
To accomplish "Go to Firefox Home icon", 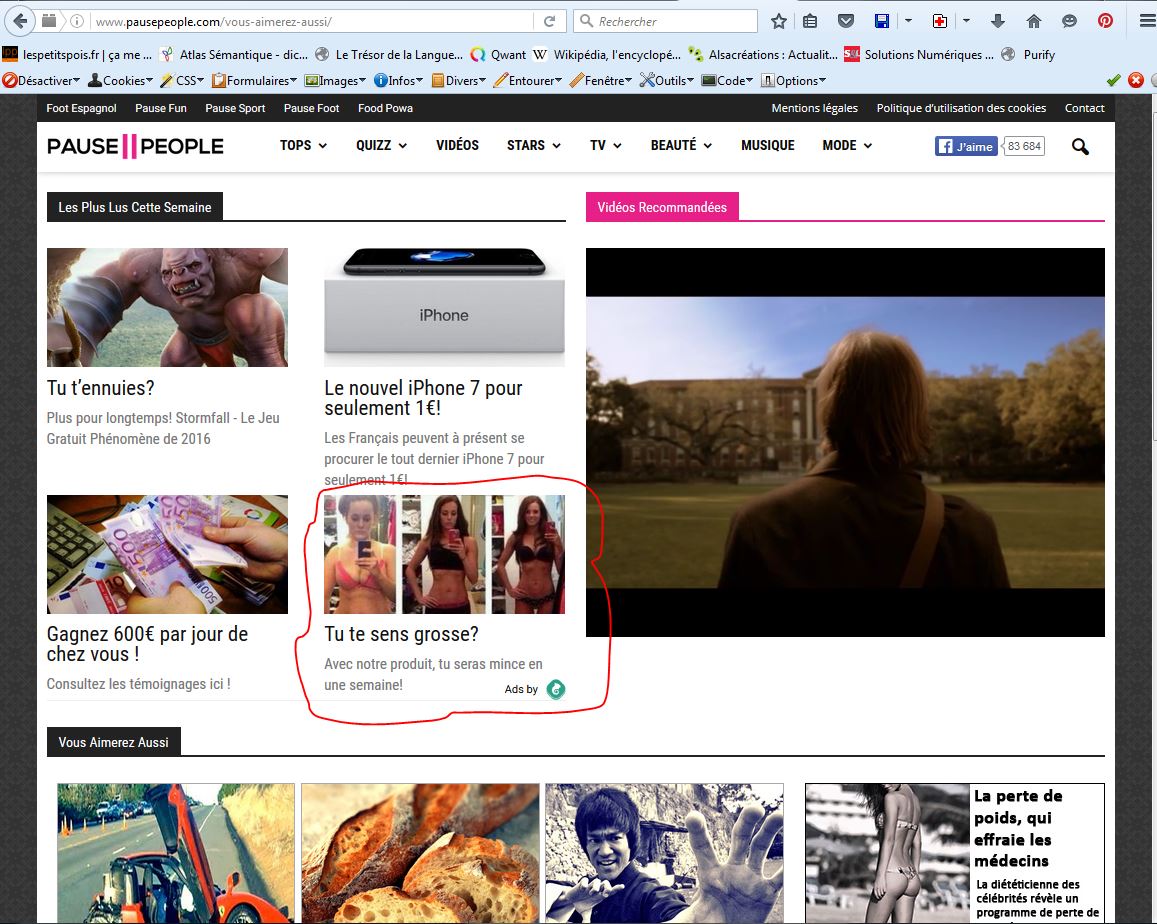I will [x=1034, y=21].
